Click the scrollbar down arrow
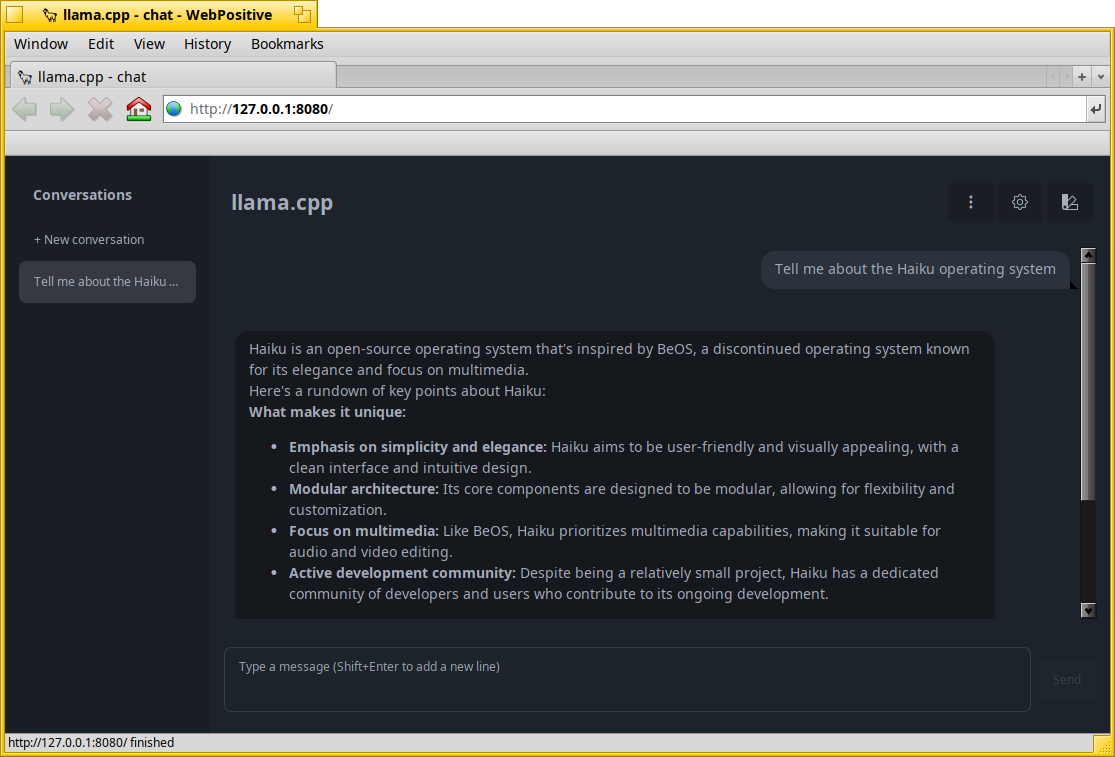The width and height of the screenshot is (1115, 757). 1088,610
